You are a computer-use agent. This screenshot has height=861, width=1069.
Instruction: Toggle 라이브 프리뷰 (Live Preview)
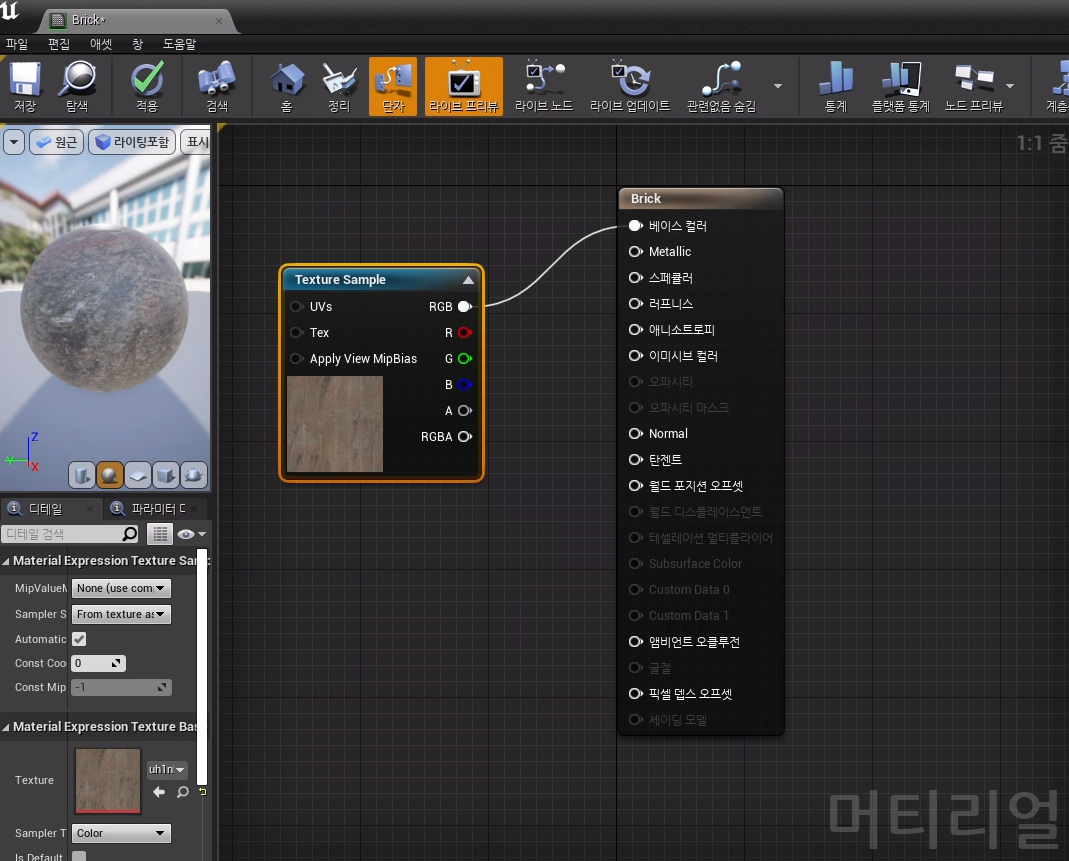click(x=464, y=86)
